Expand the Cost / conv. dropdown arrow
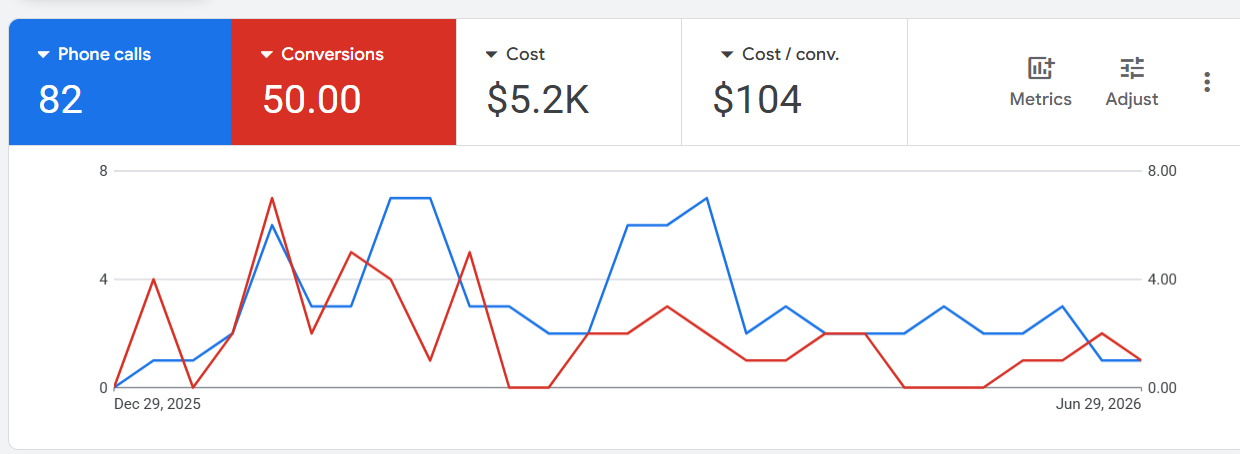The width and height of the screenshot is (1240, 454). (727, 54)
